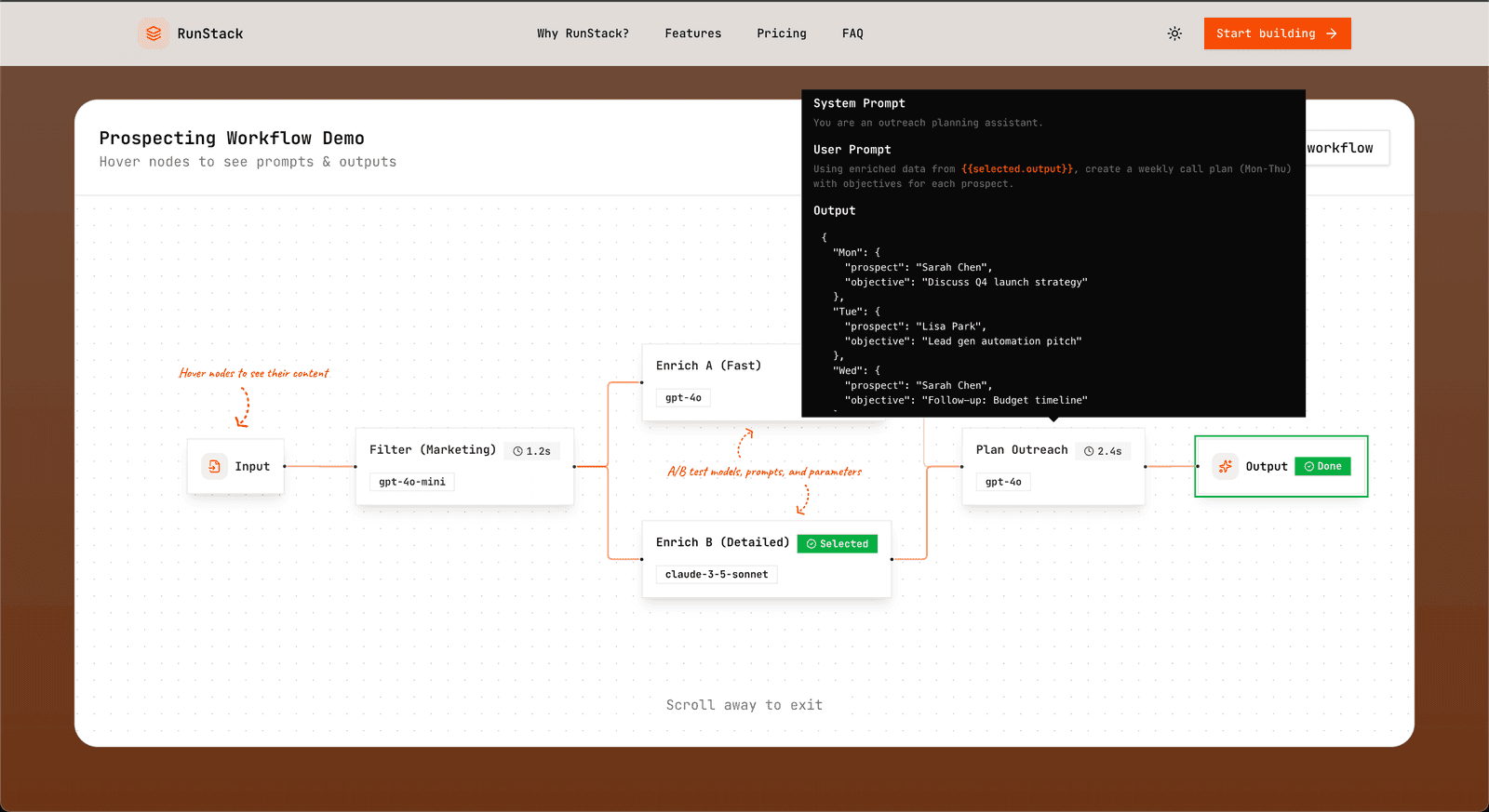Click the claude-3-5-sonnet model tag
The height and width of the screenshot is (812, 1489).
(x=717, y=574)
